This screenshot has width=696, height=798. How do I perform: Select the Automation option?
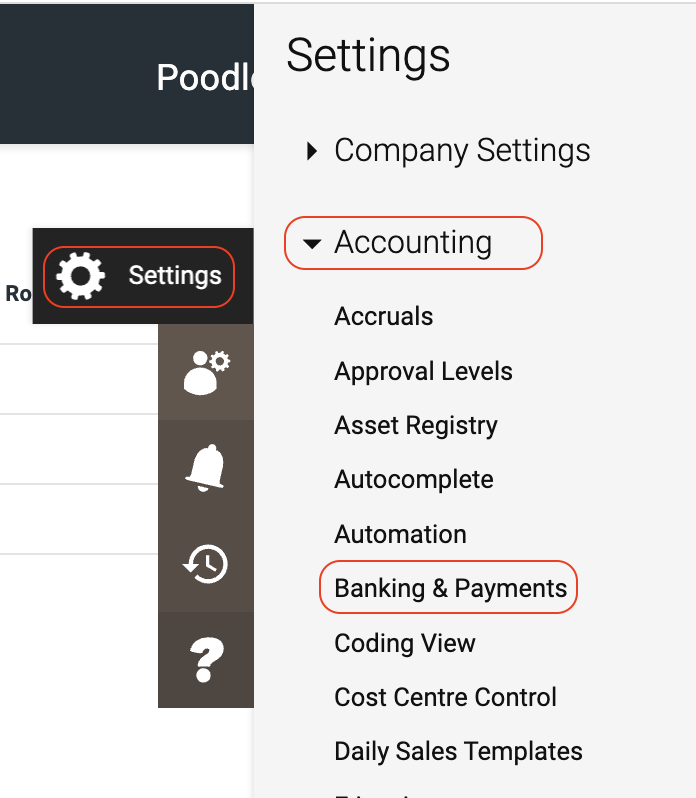[x=400, y=534]
